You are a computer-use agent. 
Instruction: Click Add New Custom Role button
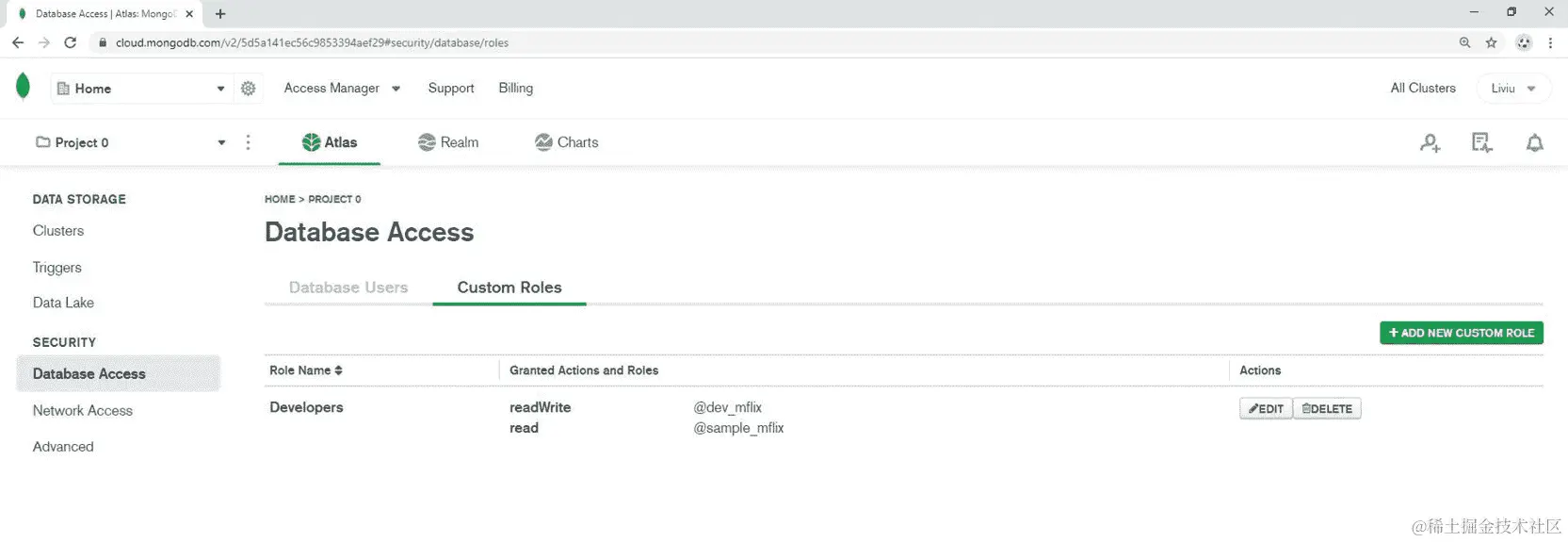(1462, 333)
